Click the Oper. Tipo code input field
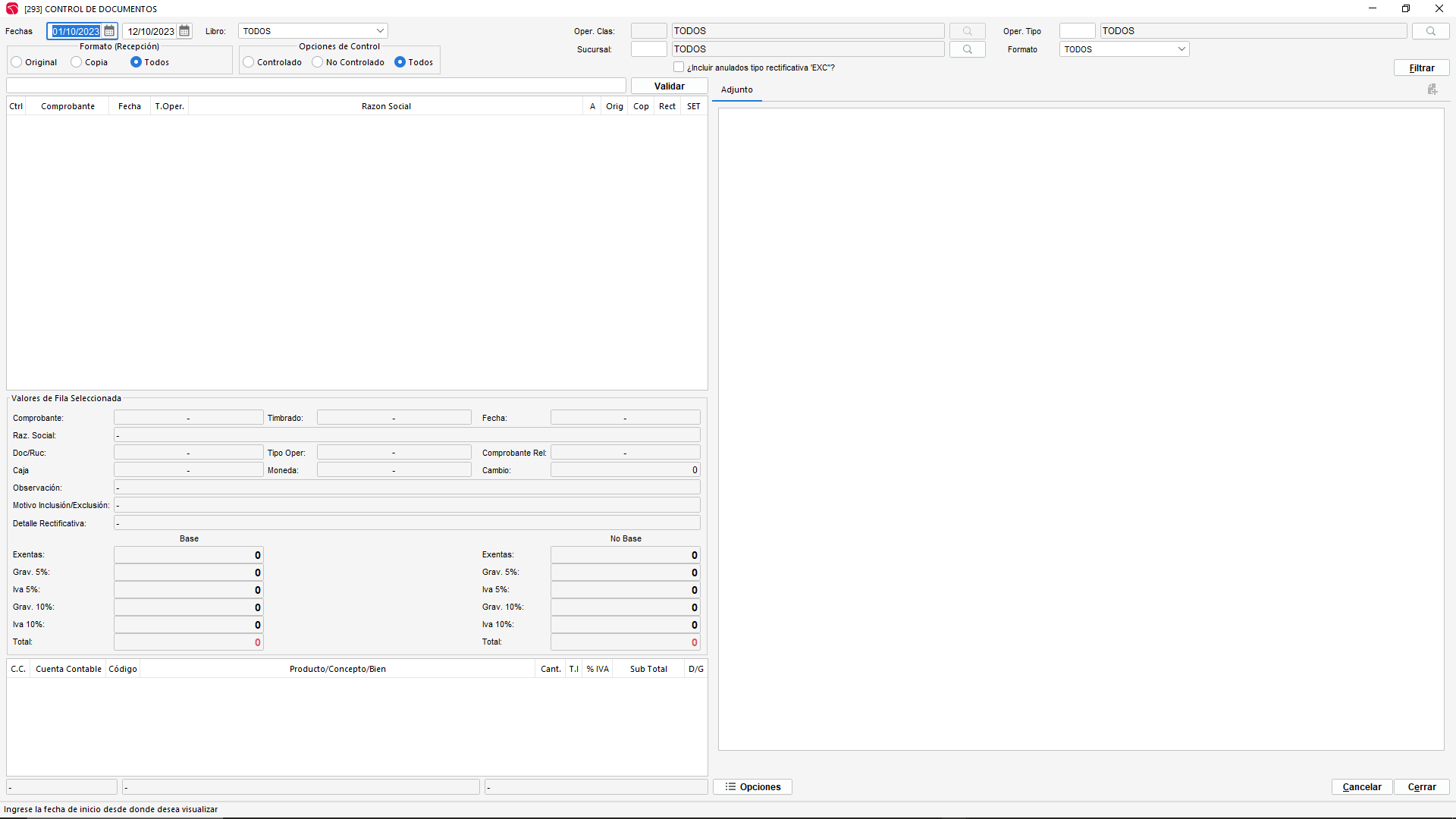The width and height of the screenshot is (1456, 819). [1077, 31]
